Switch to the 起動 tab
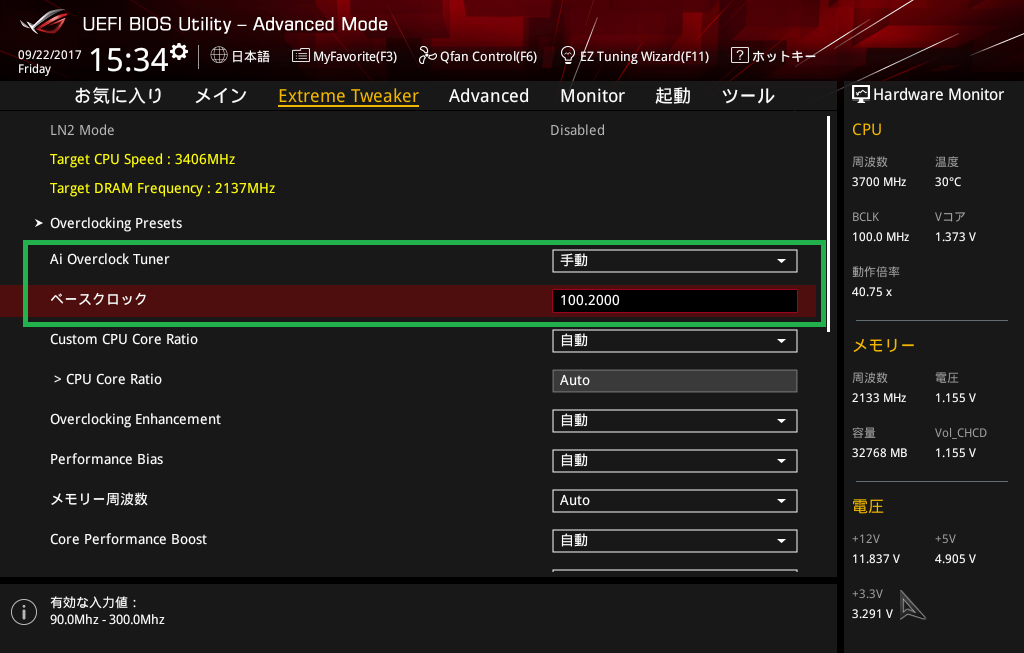Image resolution: width=1024 pixels, height=653 pixels. (x=673, y=96)
